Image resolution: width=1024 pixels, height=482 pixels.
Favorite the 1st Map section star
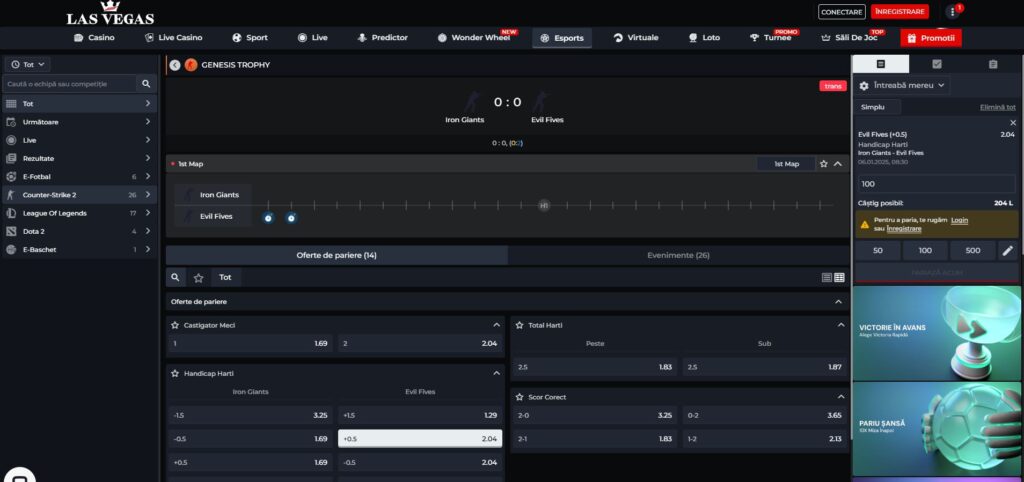[824, 164]
